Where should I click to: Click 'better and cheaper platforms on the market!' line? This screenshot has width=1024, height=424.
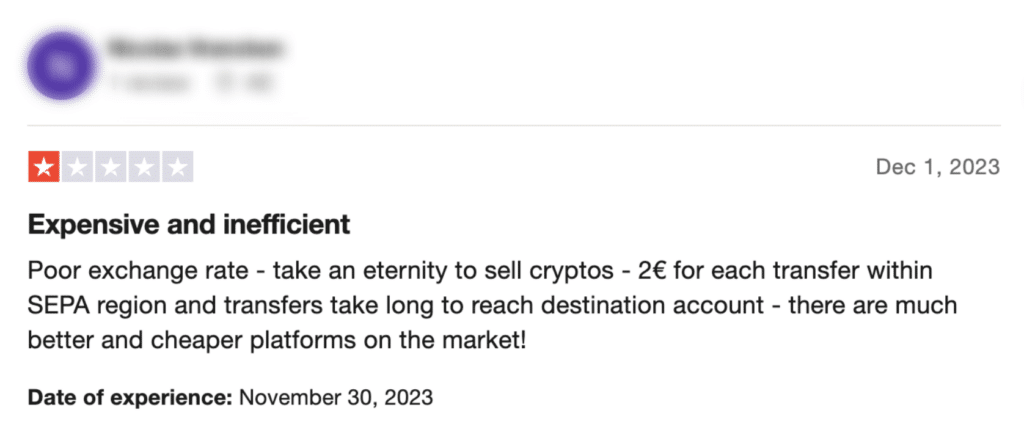(276, 341)
